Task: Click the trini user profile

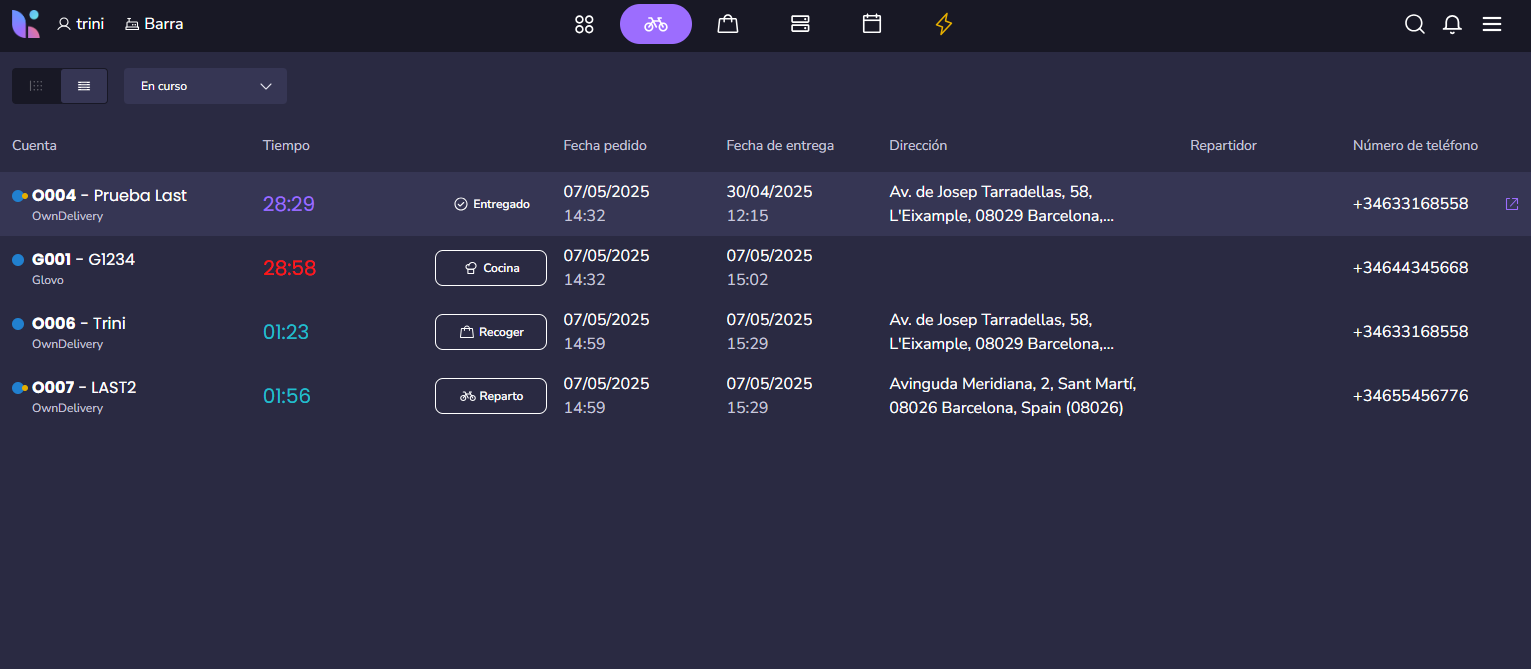Action: pos(80,24)
